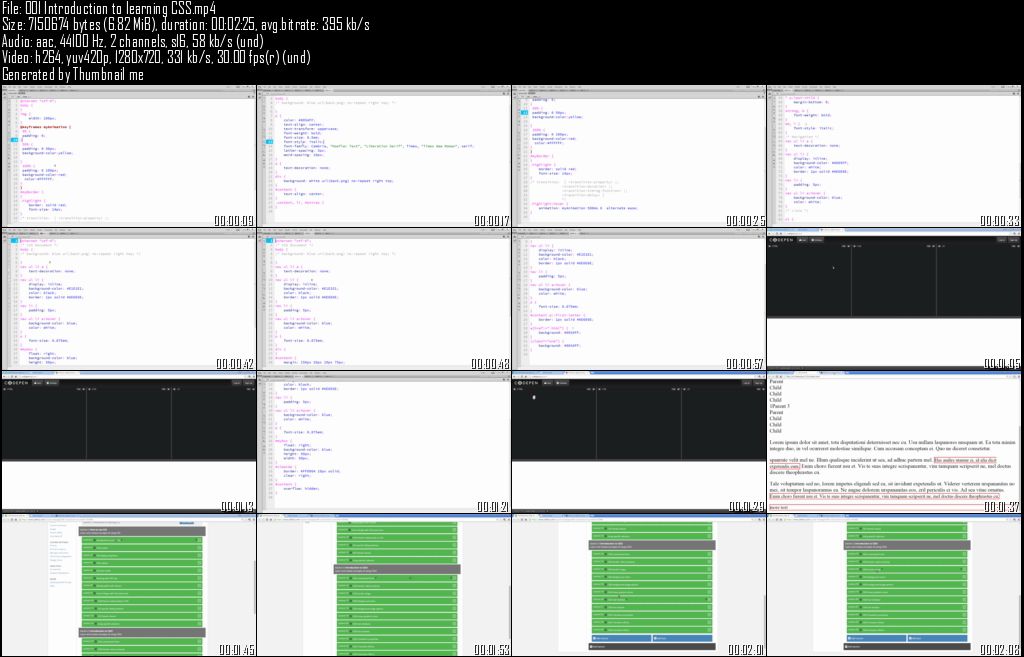Viewport: 1024px width, 657px height.
Task: Click the CodePen logo in frame 00:01:13
Action: pyautogui.click(x=15, y=383)
